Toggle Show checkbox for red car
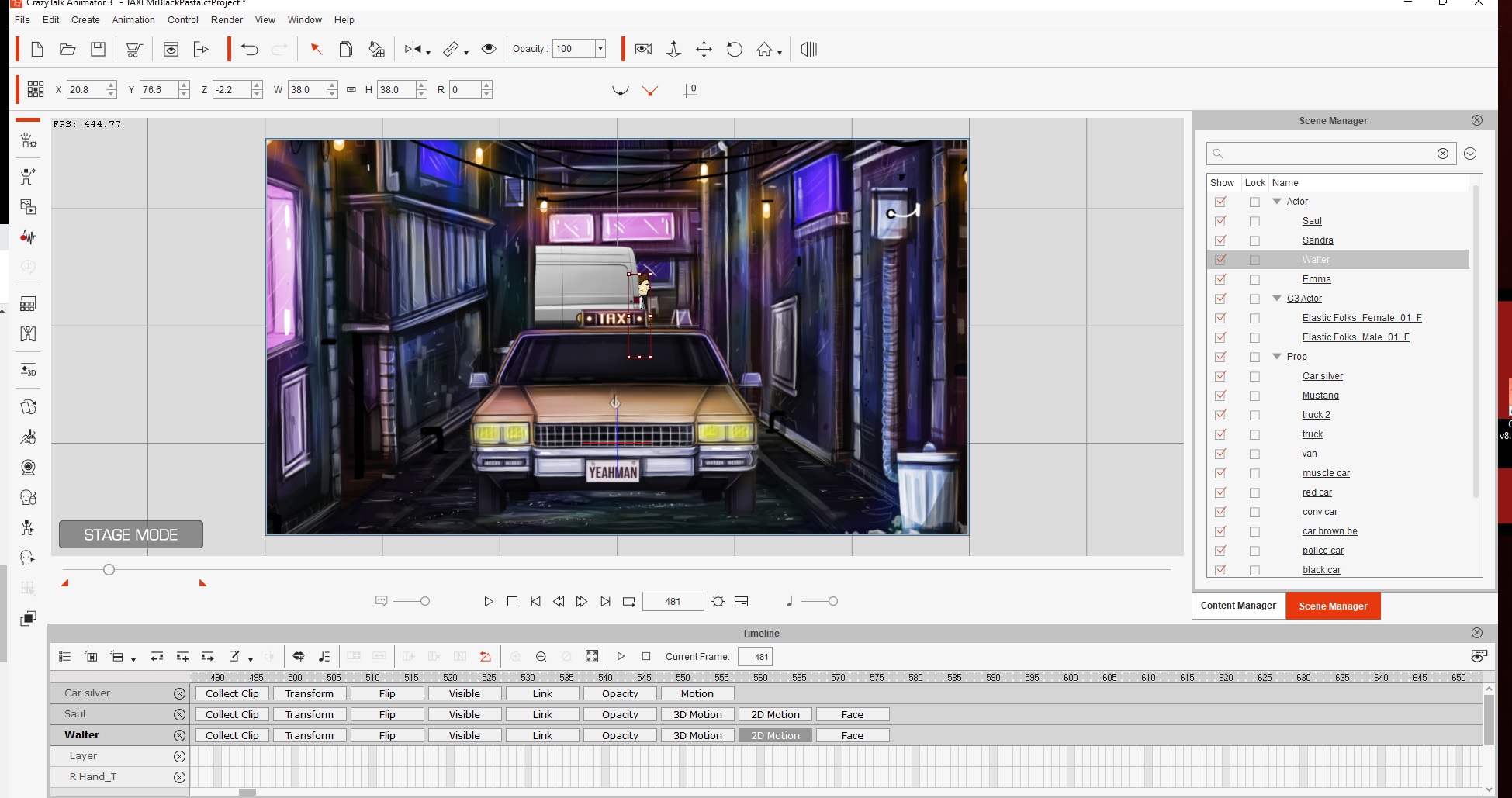This screenshot has height=798, width=1512. click(1220, 492)
